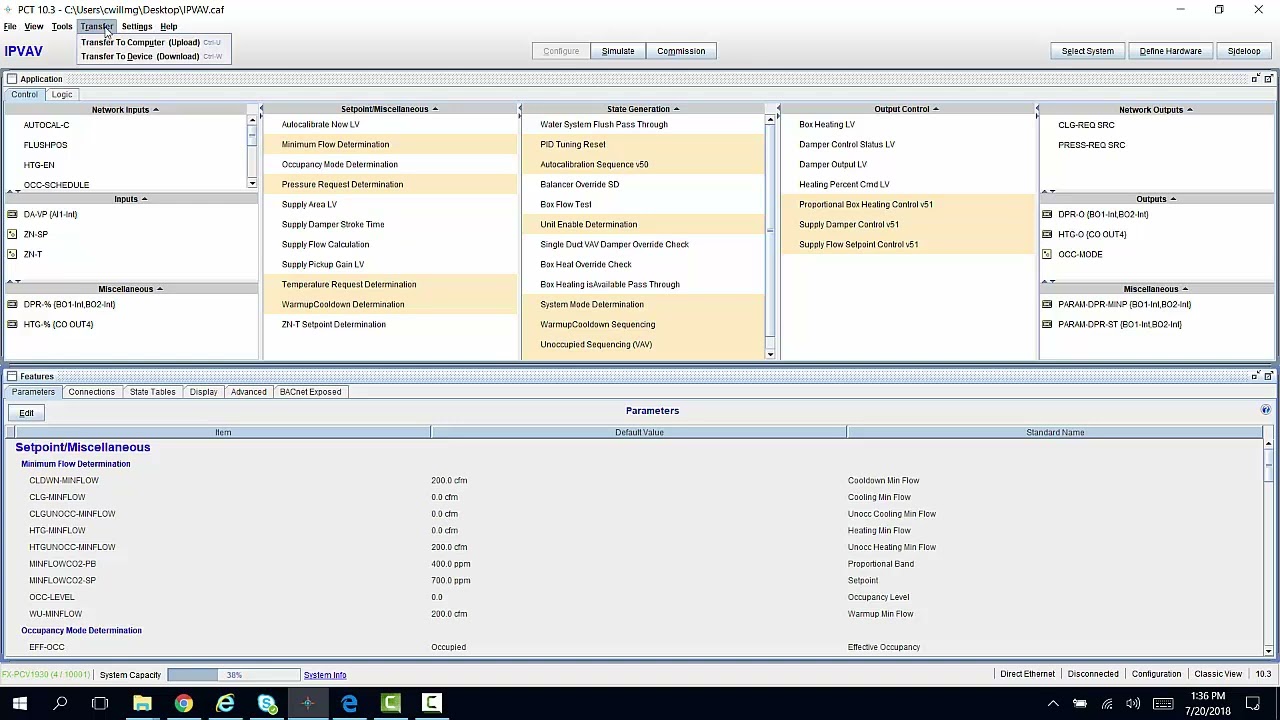1280x720 pixels.
Task: Click the Commission button
Action: (681, 51)
